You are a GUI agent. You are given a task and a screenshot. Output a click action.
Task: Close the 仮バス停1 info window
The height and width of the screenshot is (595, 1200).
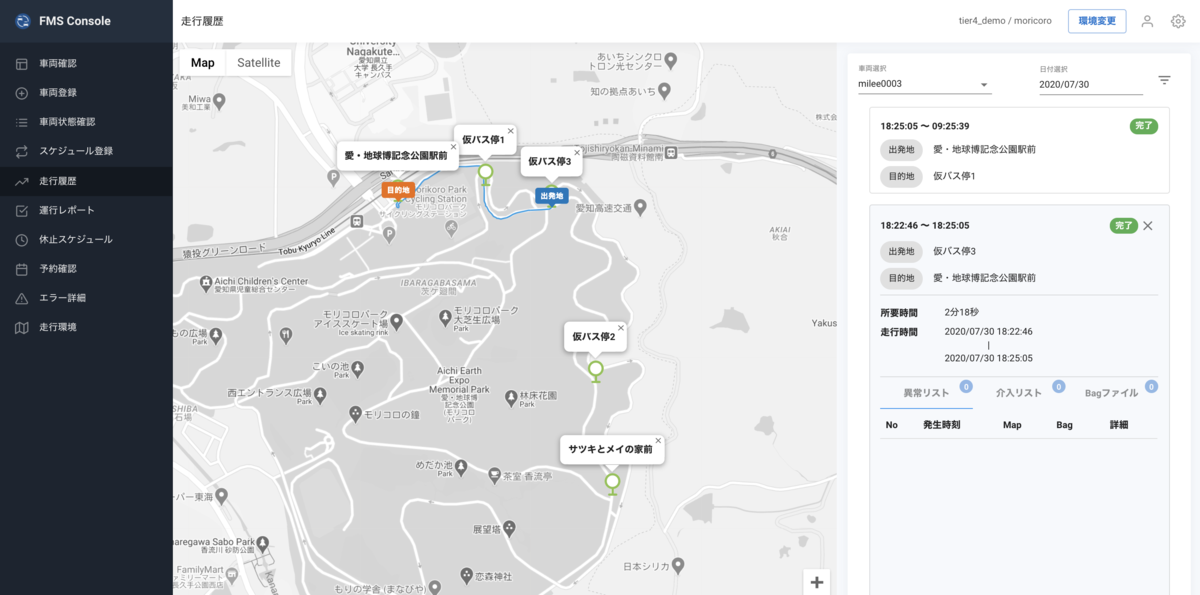click(x=510, y=131)
